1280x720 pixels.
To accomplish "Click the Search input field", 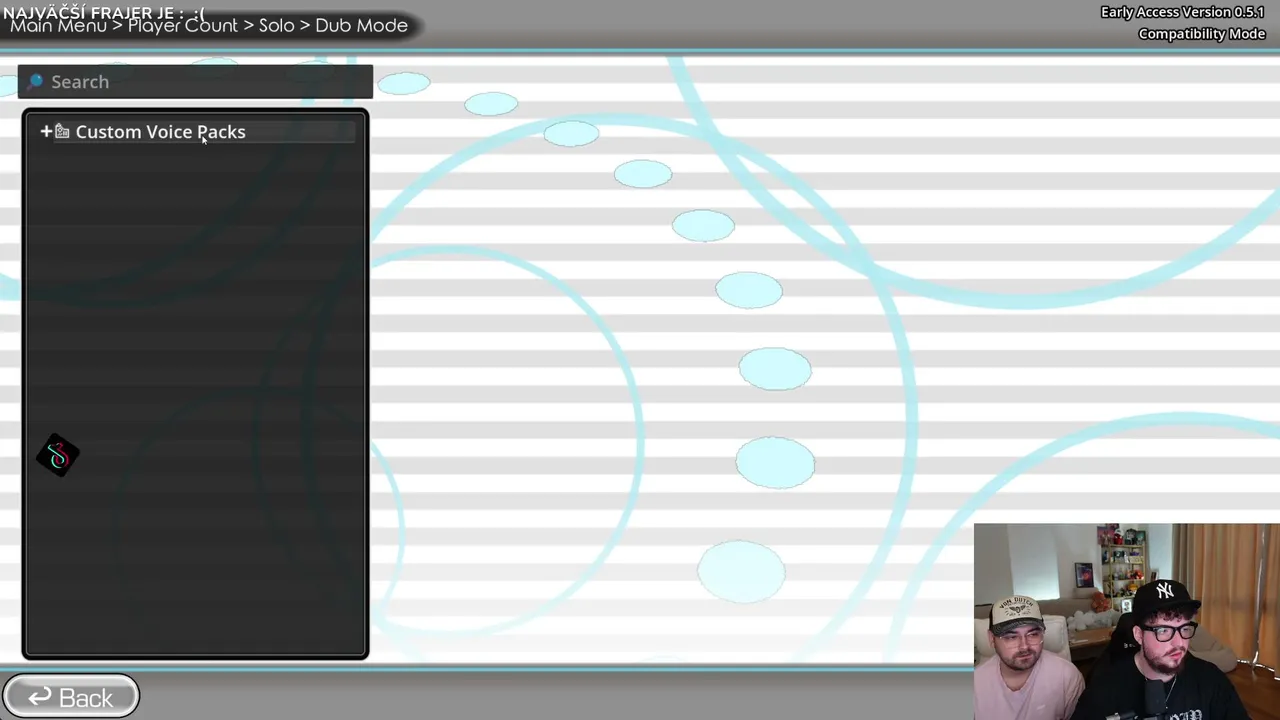I will tap(195, 82).
